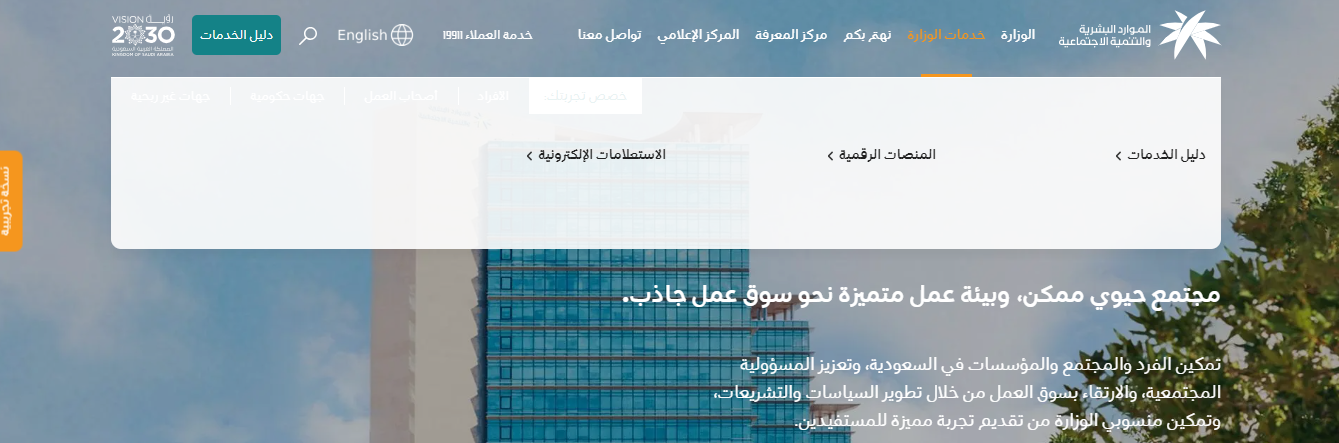This screenshot has width=1339, height=443.
Task: Open the الوزارة menu item
Action: point(1018,35)
